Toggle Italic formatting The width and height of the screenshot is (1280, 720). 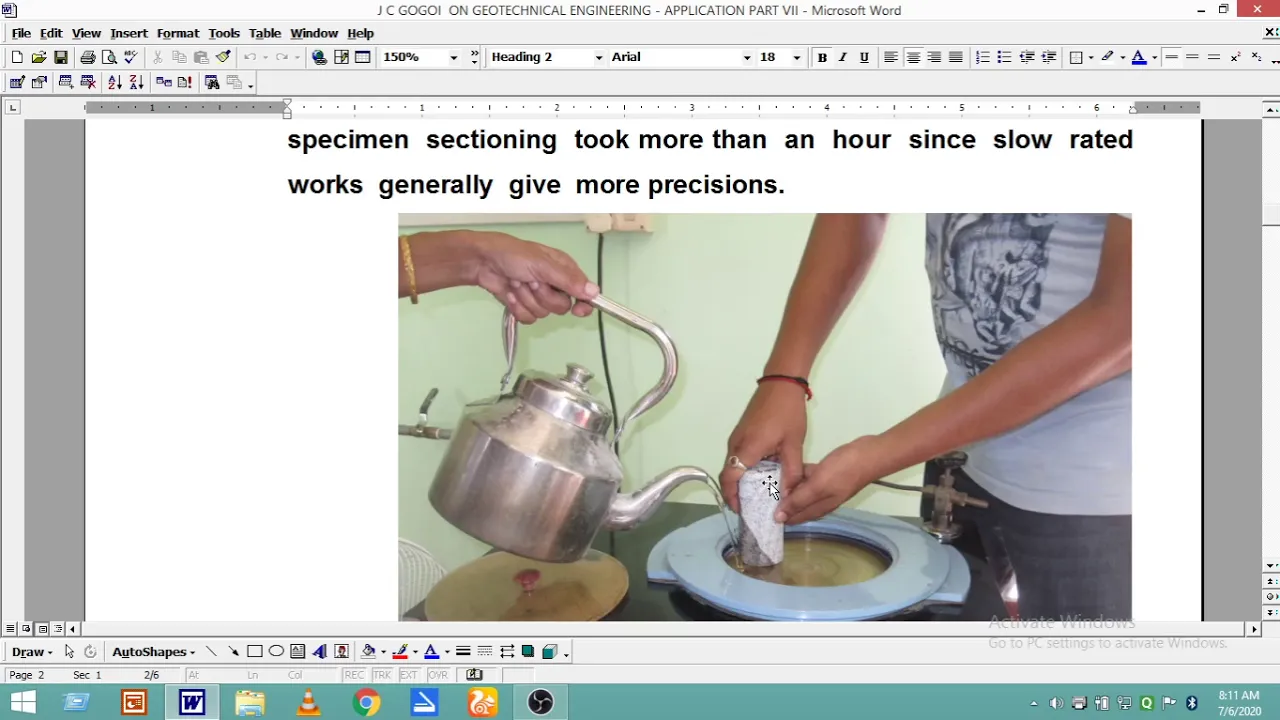click(843, 57)
